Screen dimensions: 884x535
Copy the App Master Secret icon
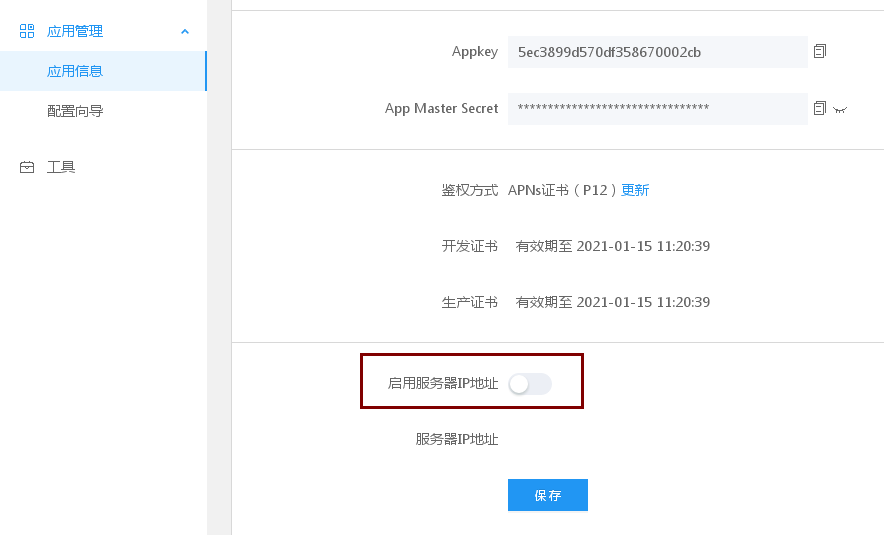pyautogui.click(x=820, y=108)
